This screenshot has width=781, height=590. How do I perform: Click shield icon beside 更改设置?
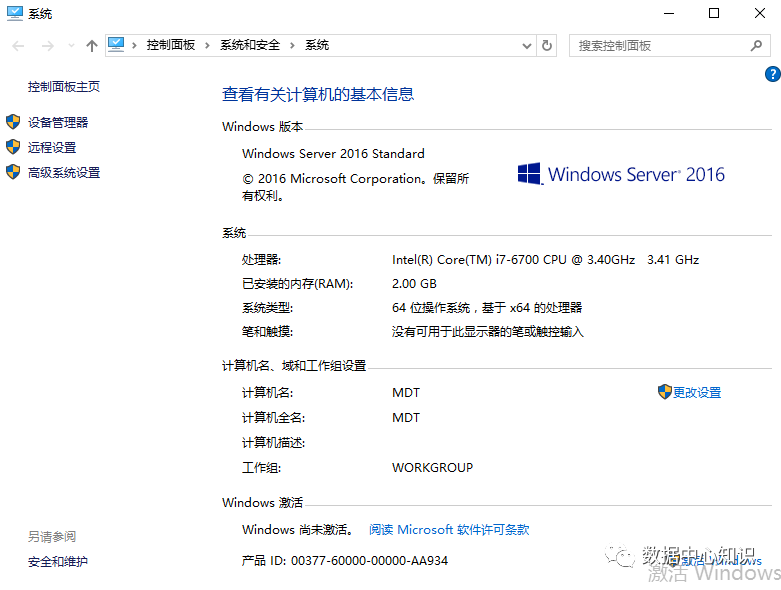point(664,392)
